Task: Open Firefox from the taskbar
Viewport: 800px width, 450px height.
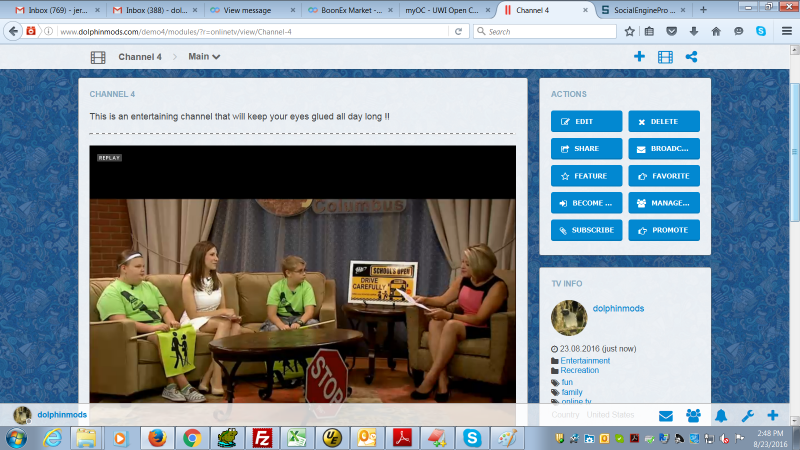Action: pyautogui.click(x=157, y=438)
